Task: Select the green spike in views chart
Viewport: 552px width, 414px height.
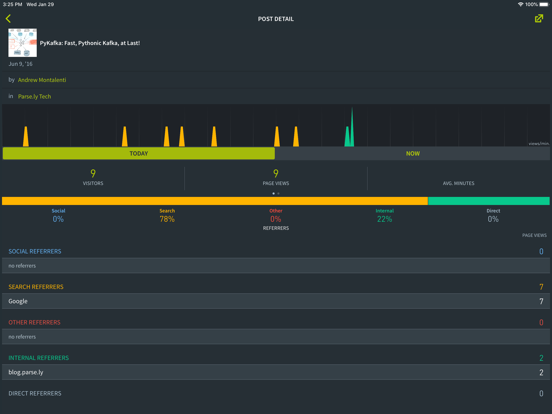Action: (350, 128)
